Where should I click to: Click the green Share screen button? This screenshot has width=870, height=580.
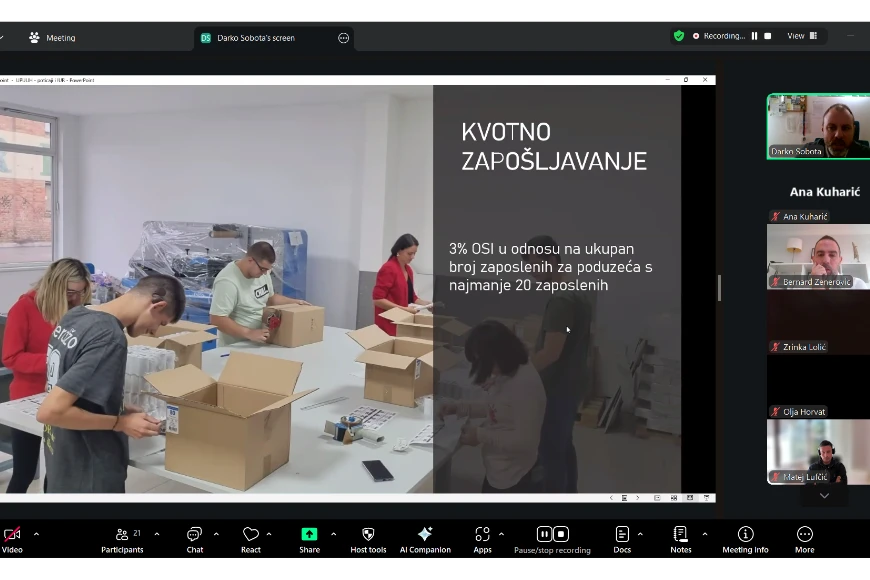pos(309,538)
